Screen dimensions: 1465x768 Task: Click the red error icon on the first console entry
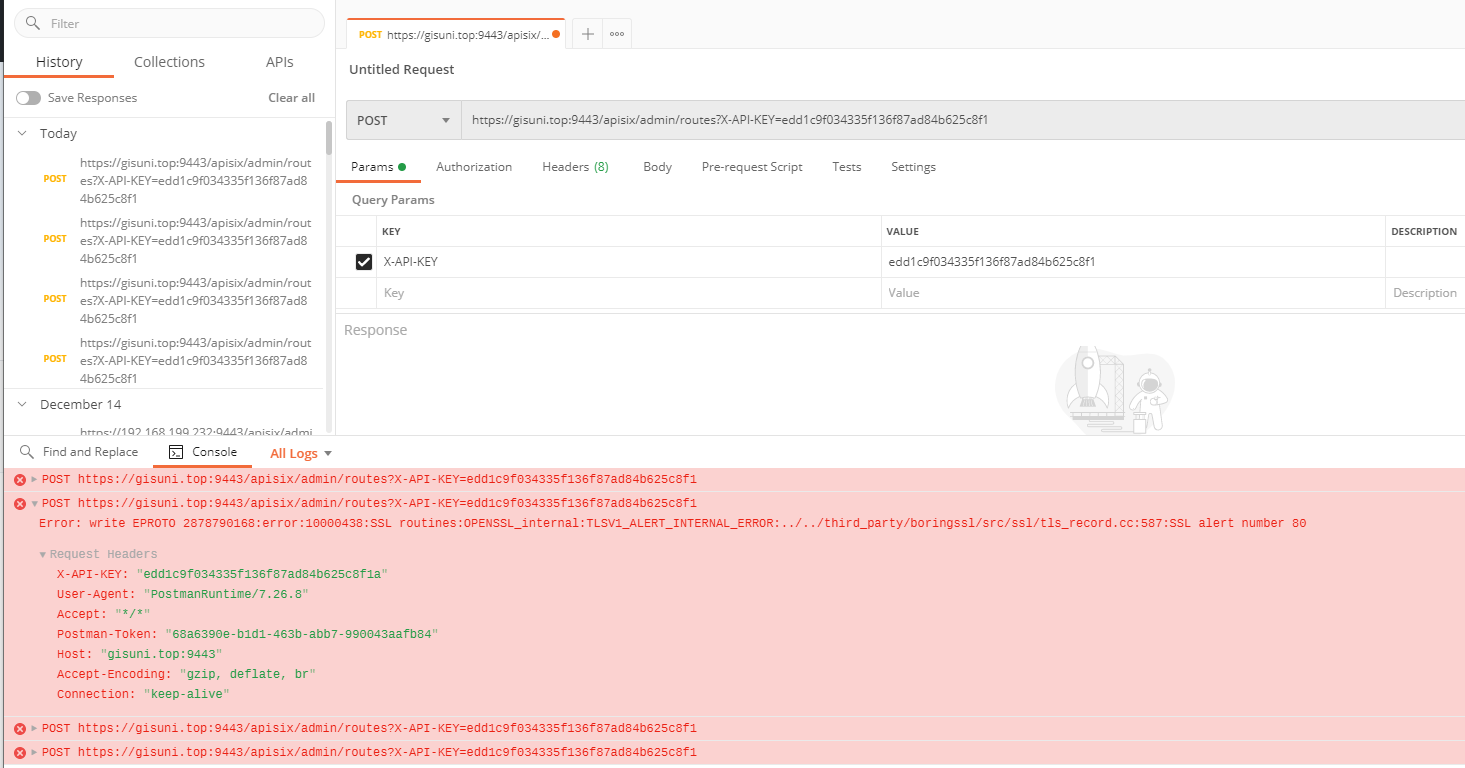pyautogui.click(x=18, y=479)
